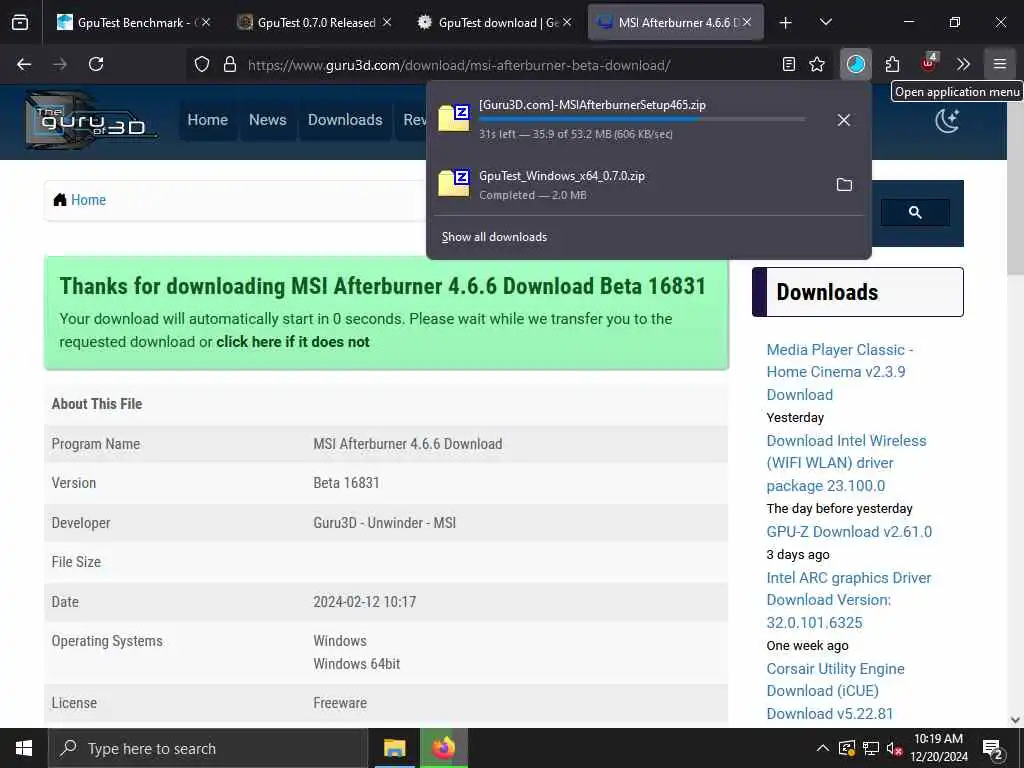View site security padlock info
This screenshot has width=1024, height=768.
(x=229, y=64)
